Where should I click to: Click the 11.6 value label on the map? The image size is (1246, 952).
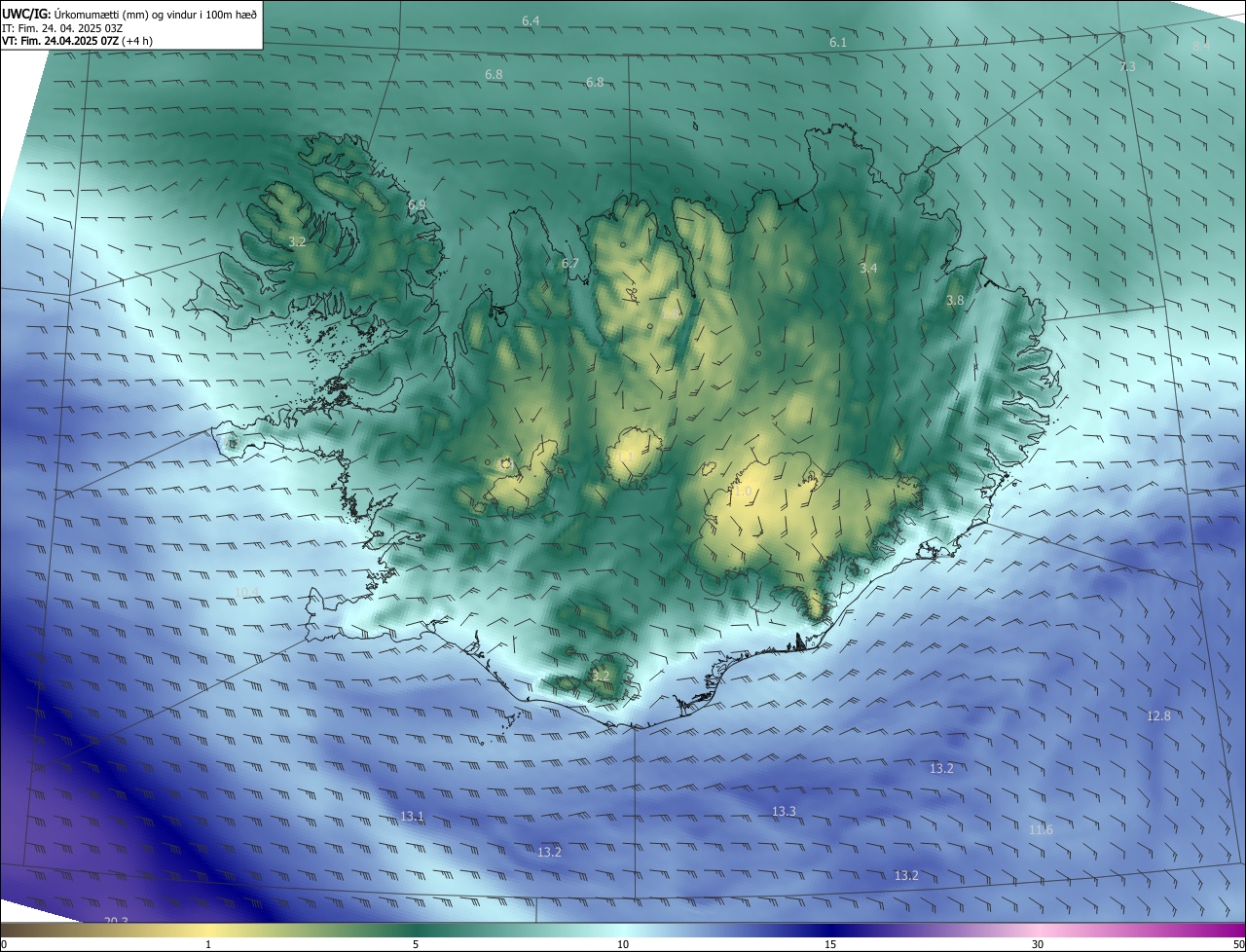click(1041, 829)
